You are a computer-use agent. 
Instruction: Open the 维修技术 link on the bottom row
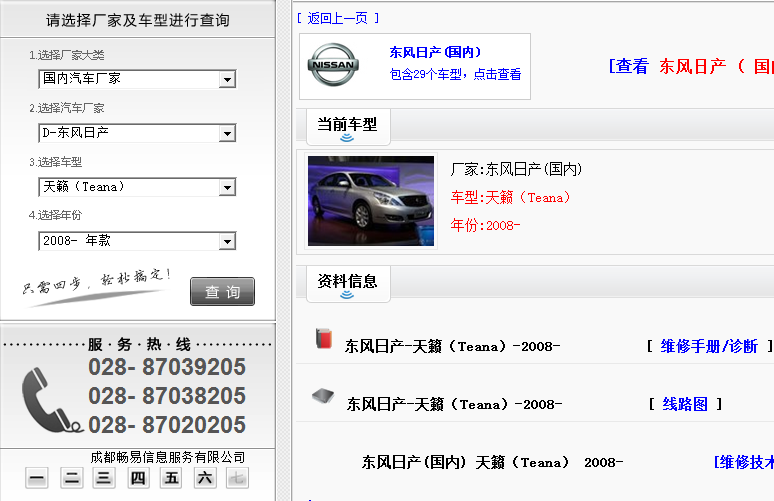[744, 462]
